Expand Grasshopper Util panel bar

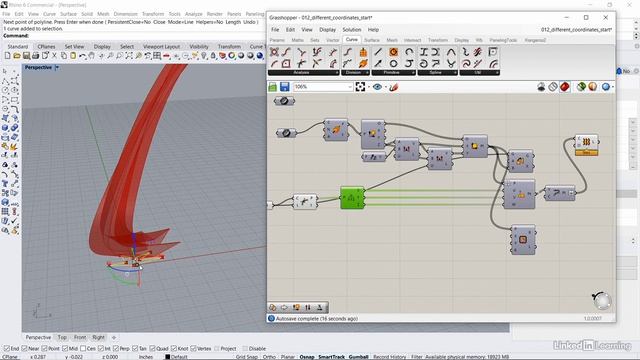(480, 73)
